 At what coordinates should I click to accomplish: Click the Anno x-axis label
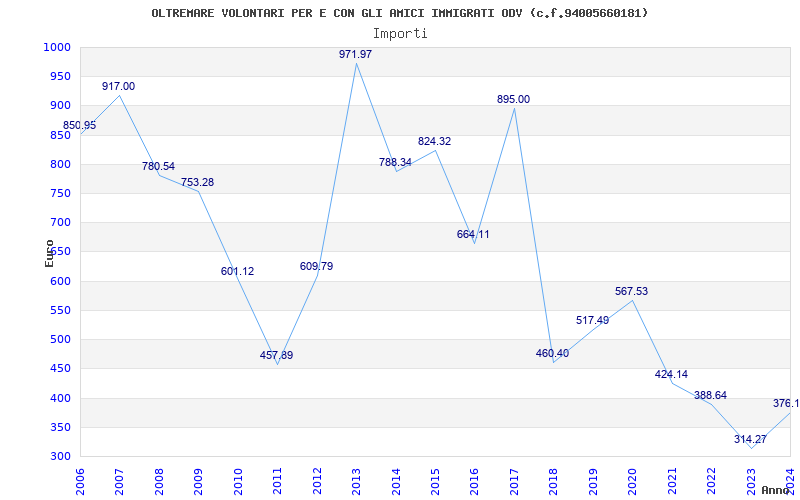pos(776,490)
